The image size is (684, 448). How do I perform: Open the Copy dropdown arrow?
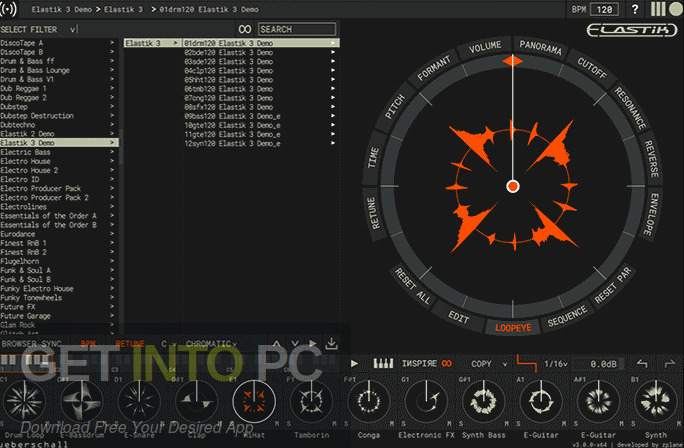pos(505,364)
